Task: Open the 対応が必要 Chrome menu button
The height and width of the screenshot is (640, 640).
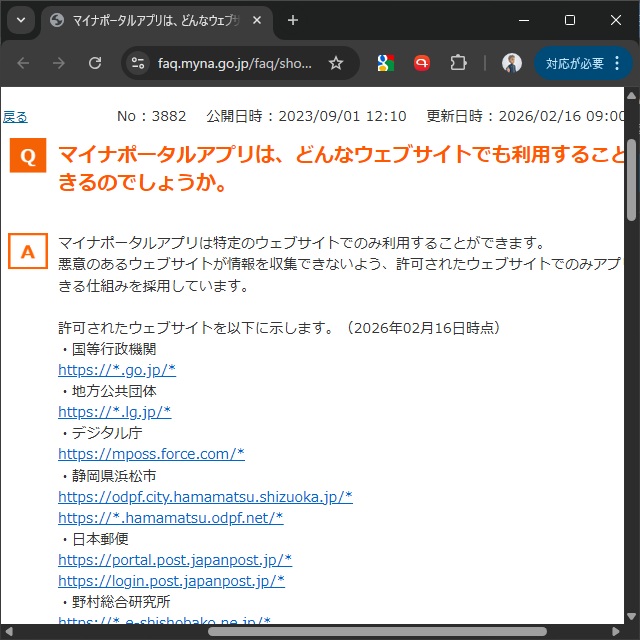Action: point(583,63)
